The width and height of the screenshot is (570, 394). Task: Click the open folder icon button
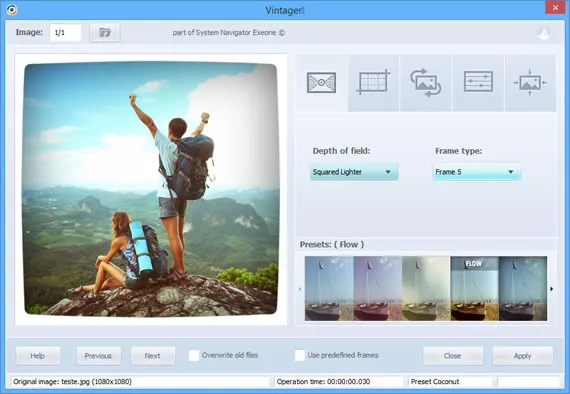[105, 32]
